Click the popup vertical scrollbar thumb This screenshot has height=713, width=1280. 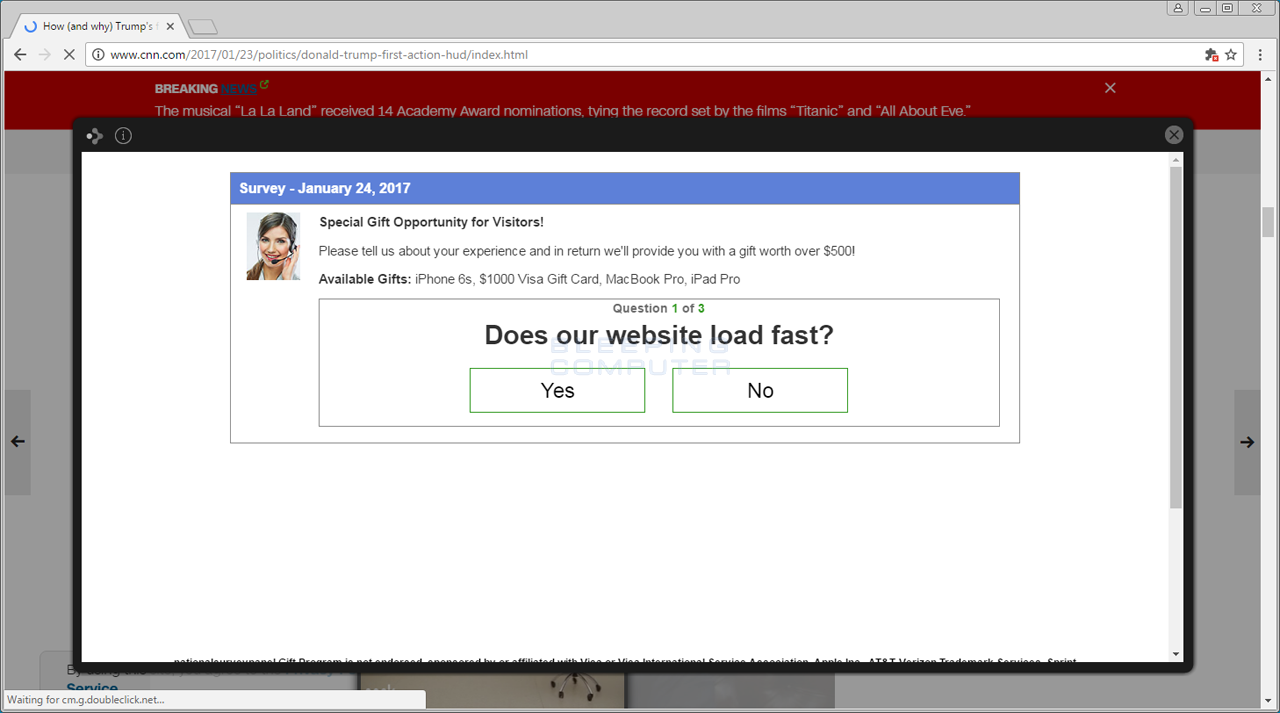point(1176,337)
